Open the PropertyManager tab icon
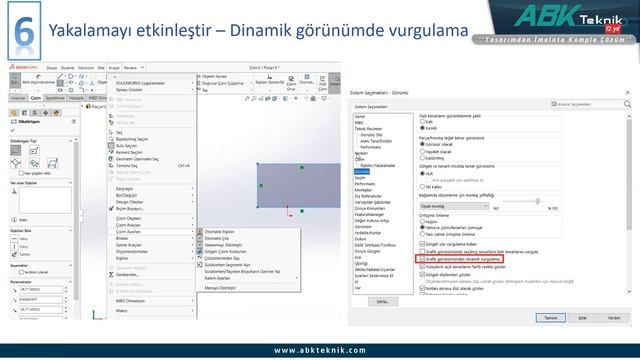640x360 pixels. 24,113
